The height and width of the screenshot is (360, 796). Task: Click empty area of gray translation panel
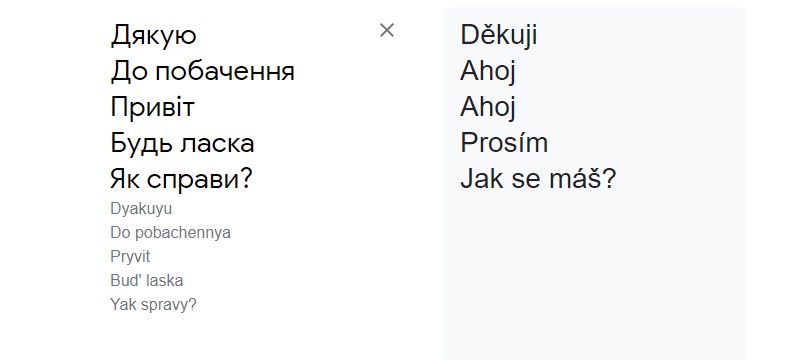click(594, 274)
